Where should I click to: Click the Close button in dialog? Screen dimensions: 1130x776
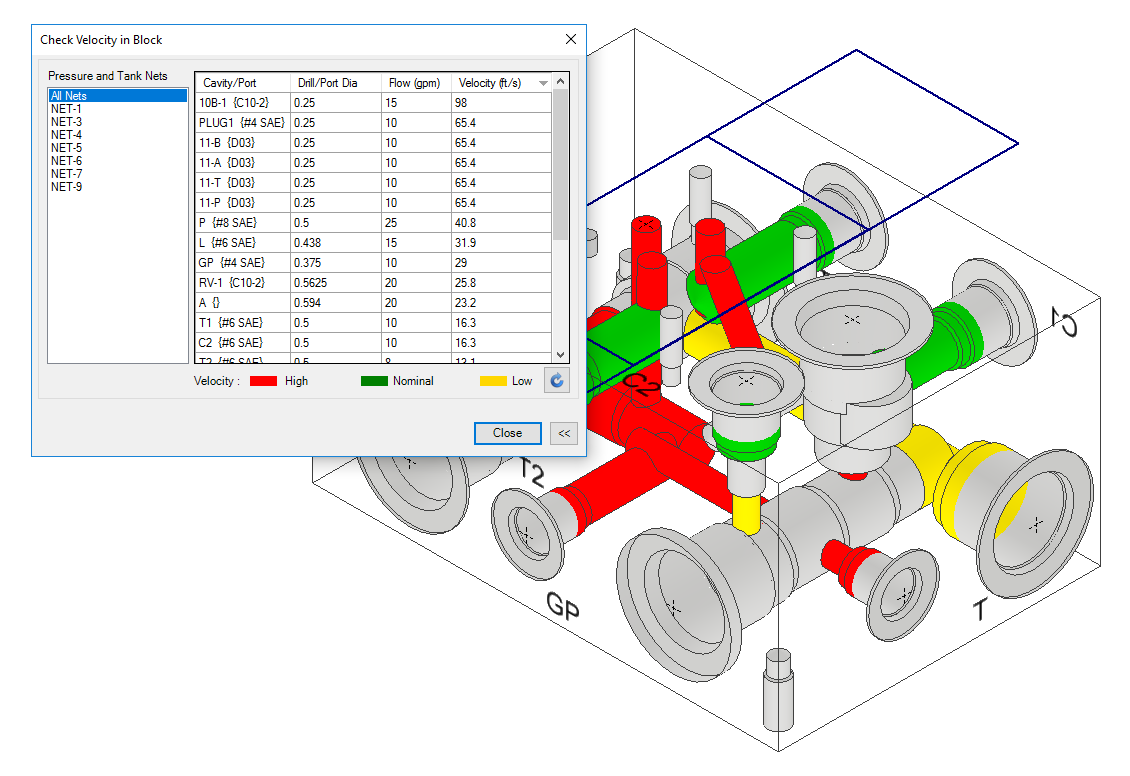point(507,433)
